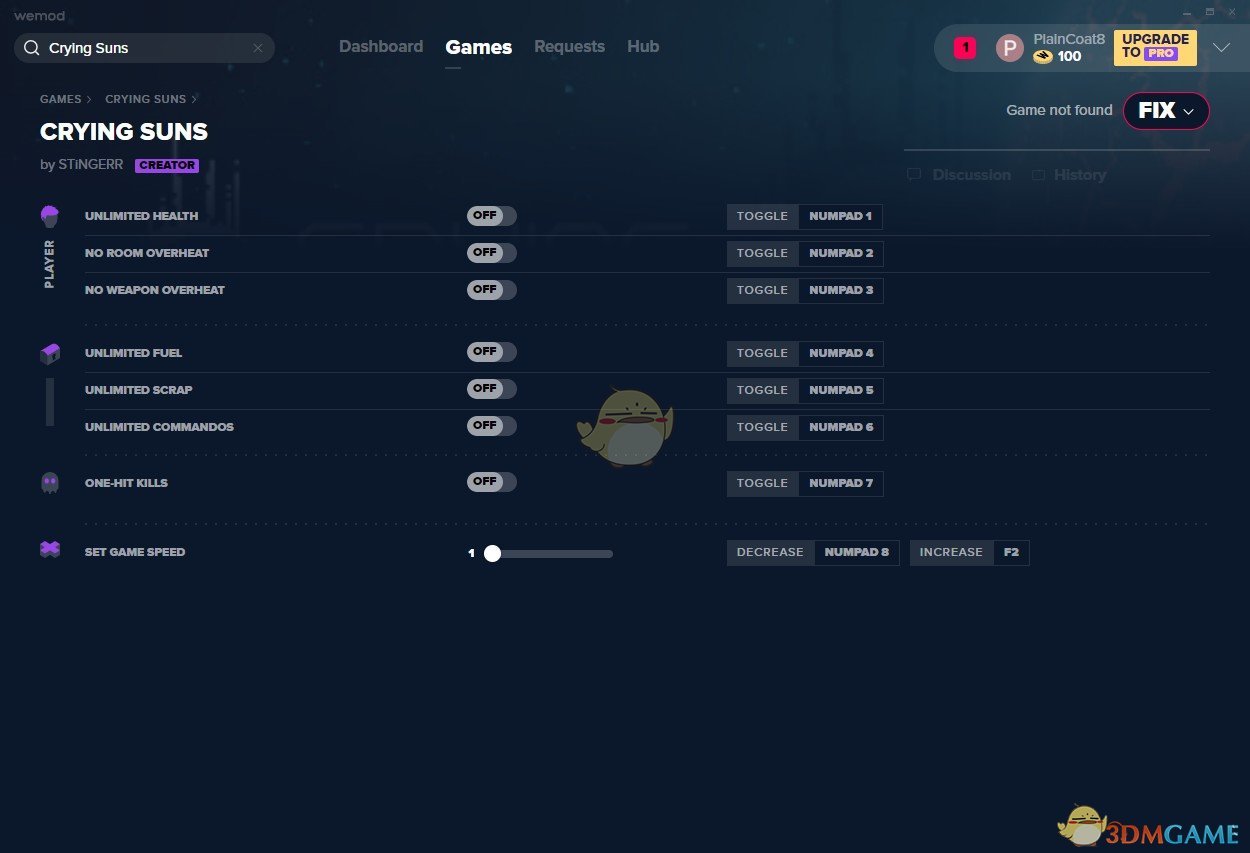The height and width of the screenshot is (853, 1250).
Task: Click the coins balance icon
Action: point(1043,57)
